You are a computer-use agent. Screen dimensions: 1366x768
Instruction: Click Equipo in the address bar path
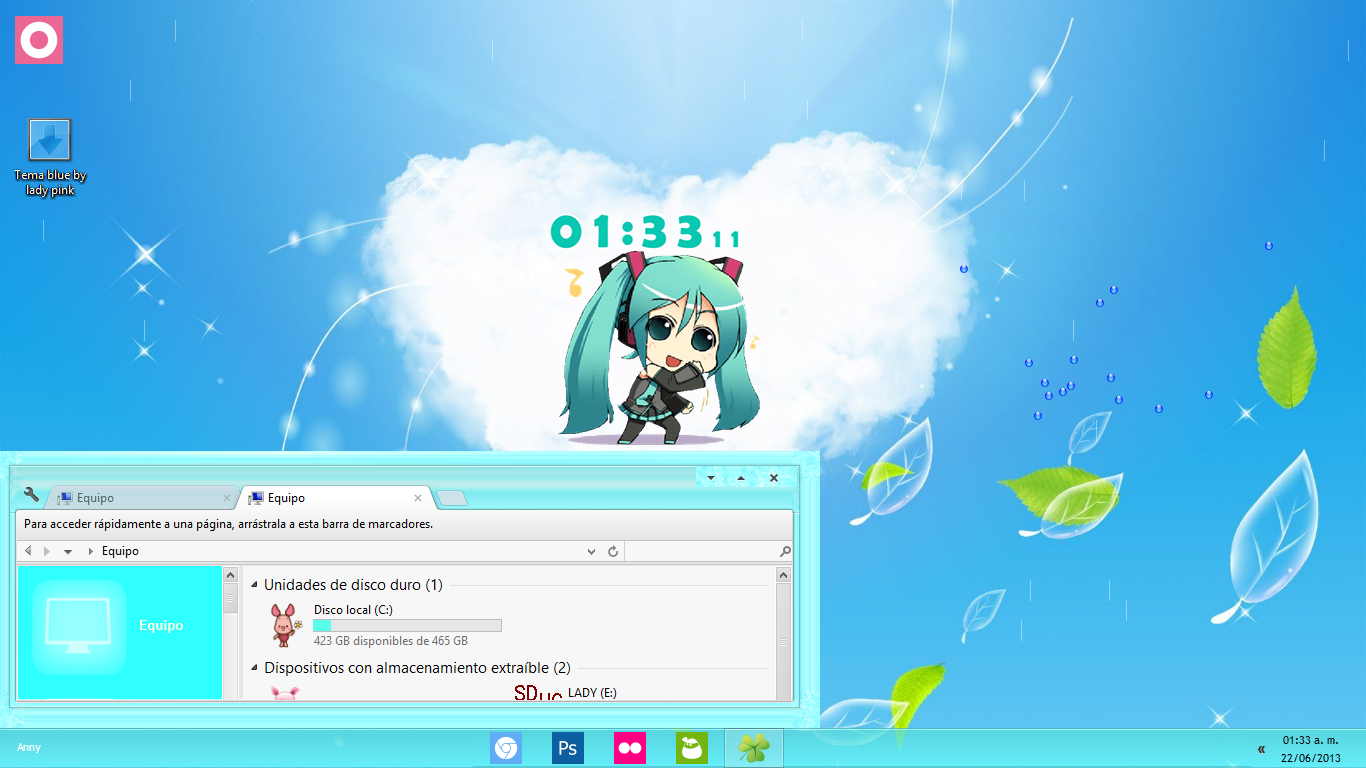pyautogui.click(x=120, y=551)
